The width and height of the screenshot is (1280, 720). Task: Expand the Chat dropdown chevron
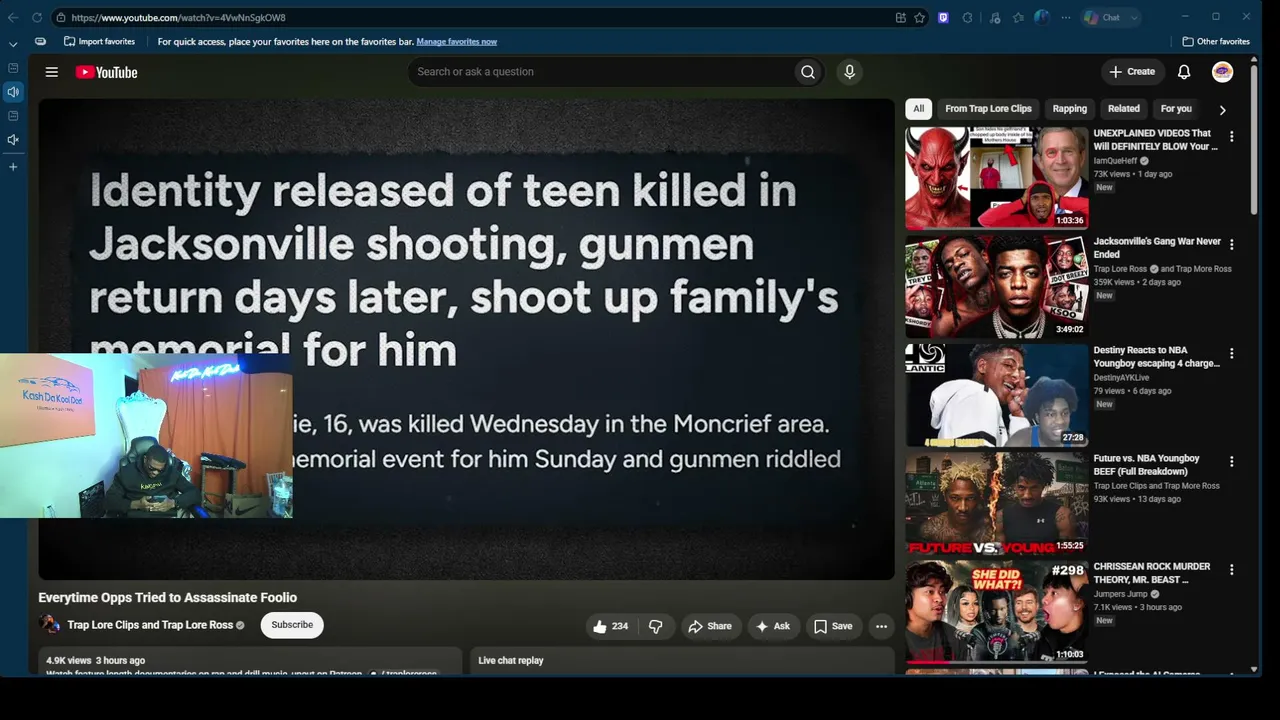coord(1134,18)
